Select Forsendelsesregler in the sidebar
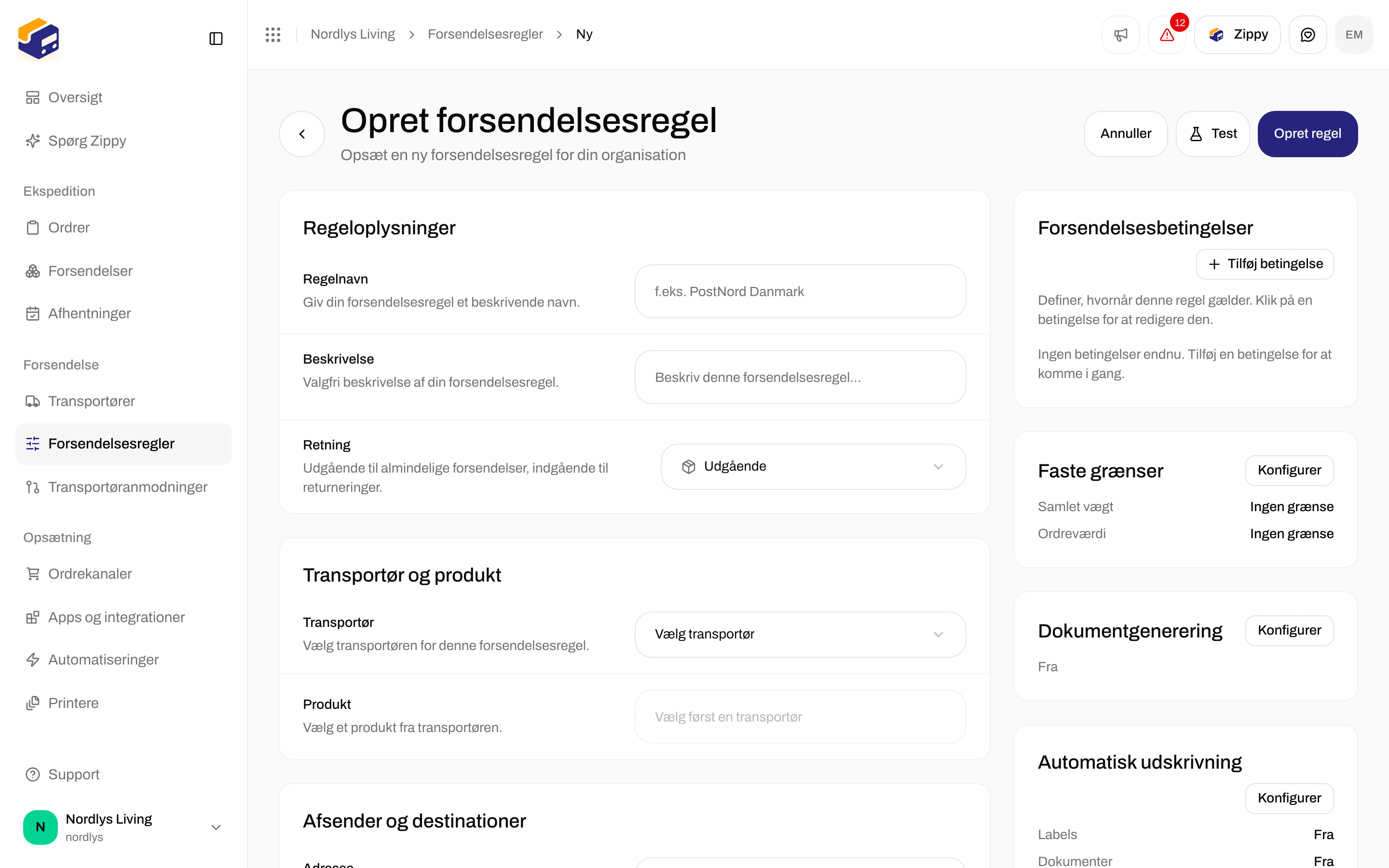This screenshot has width=1389, height=868. click(123, 444)
